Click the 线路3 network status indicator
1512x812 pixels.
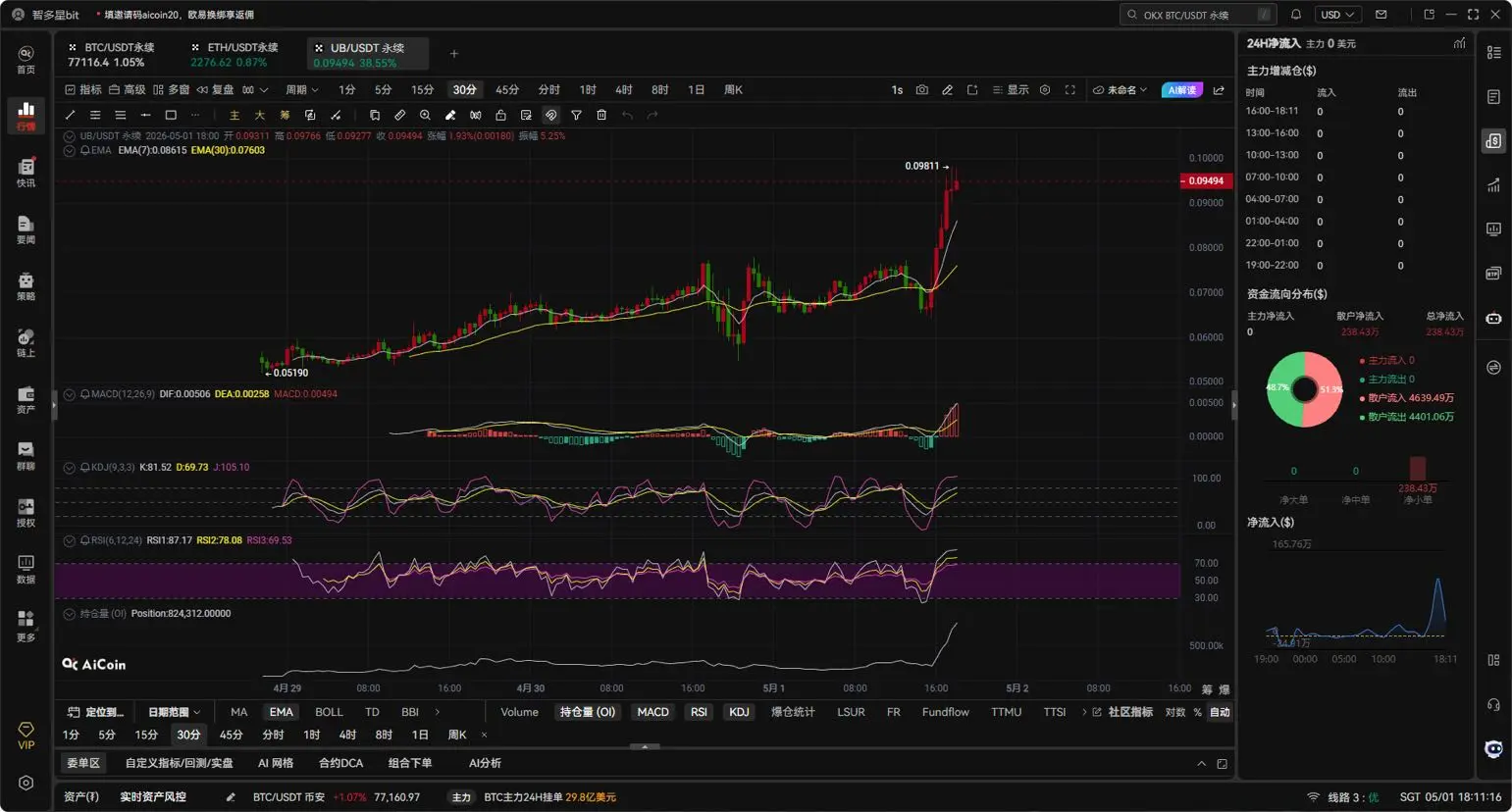[x=1343, y=797]
